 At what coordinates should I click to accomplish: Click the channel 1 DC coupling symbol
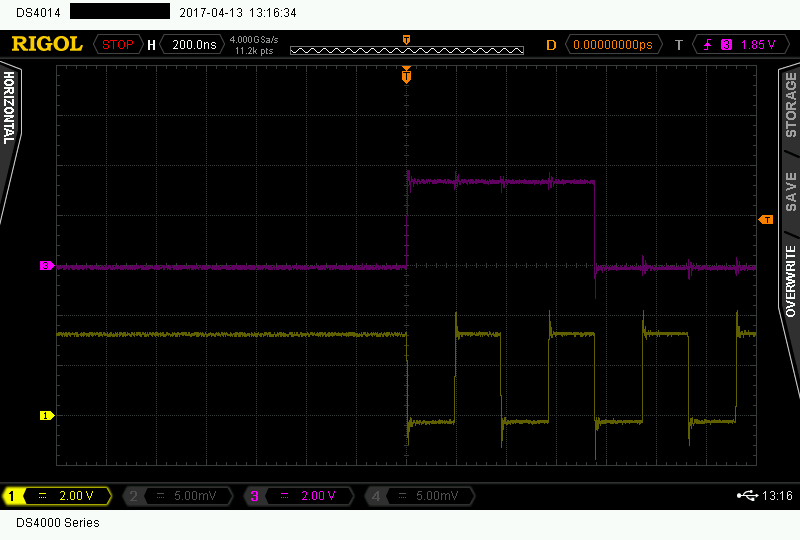click(43, 496)
